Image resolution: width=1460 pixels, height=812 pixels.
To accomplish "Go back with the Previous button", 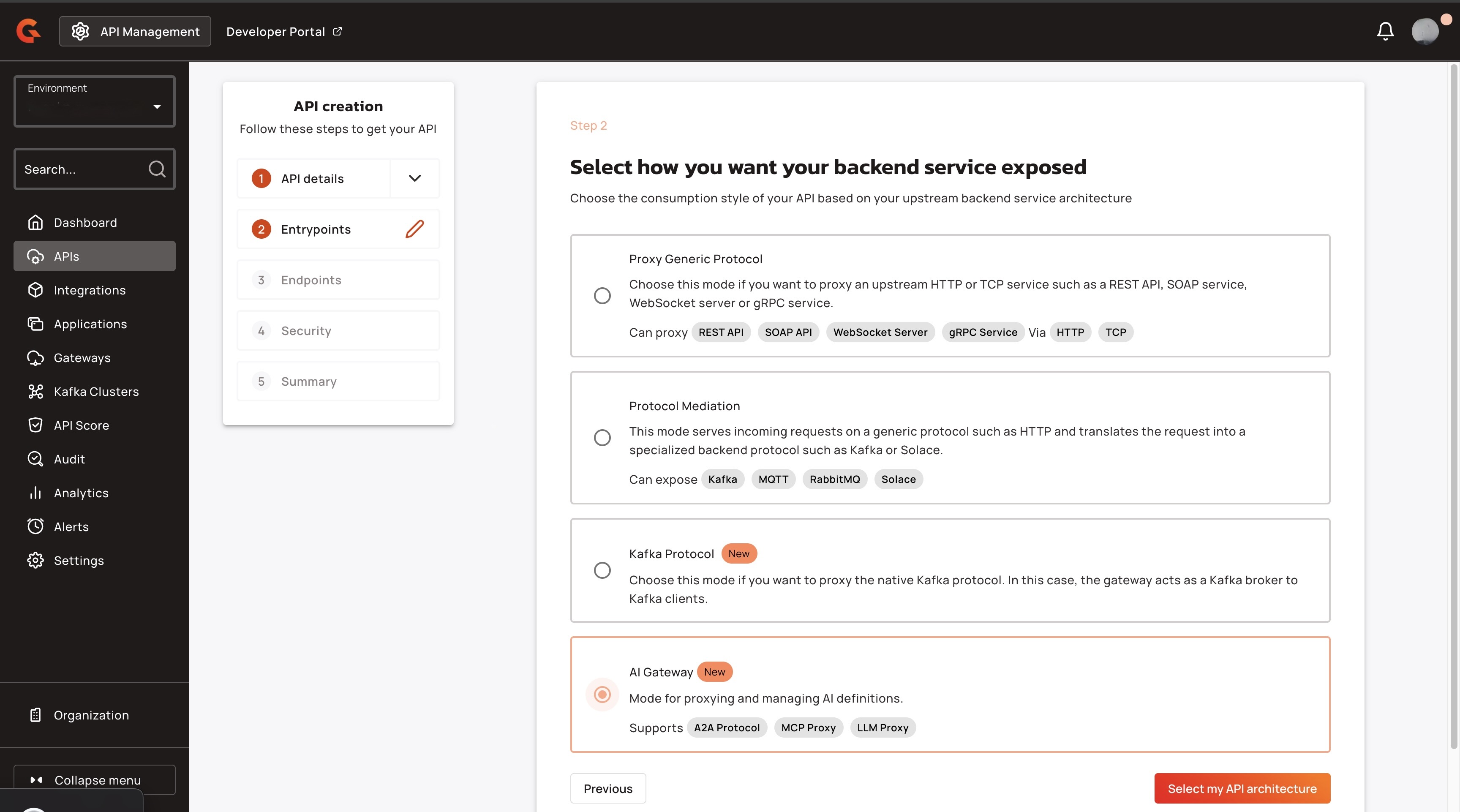I will click(x=607, y=788).
